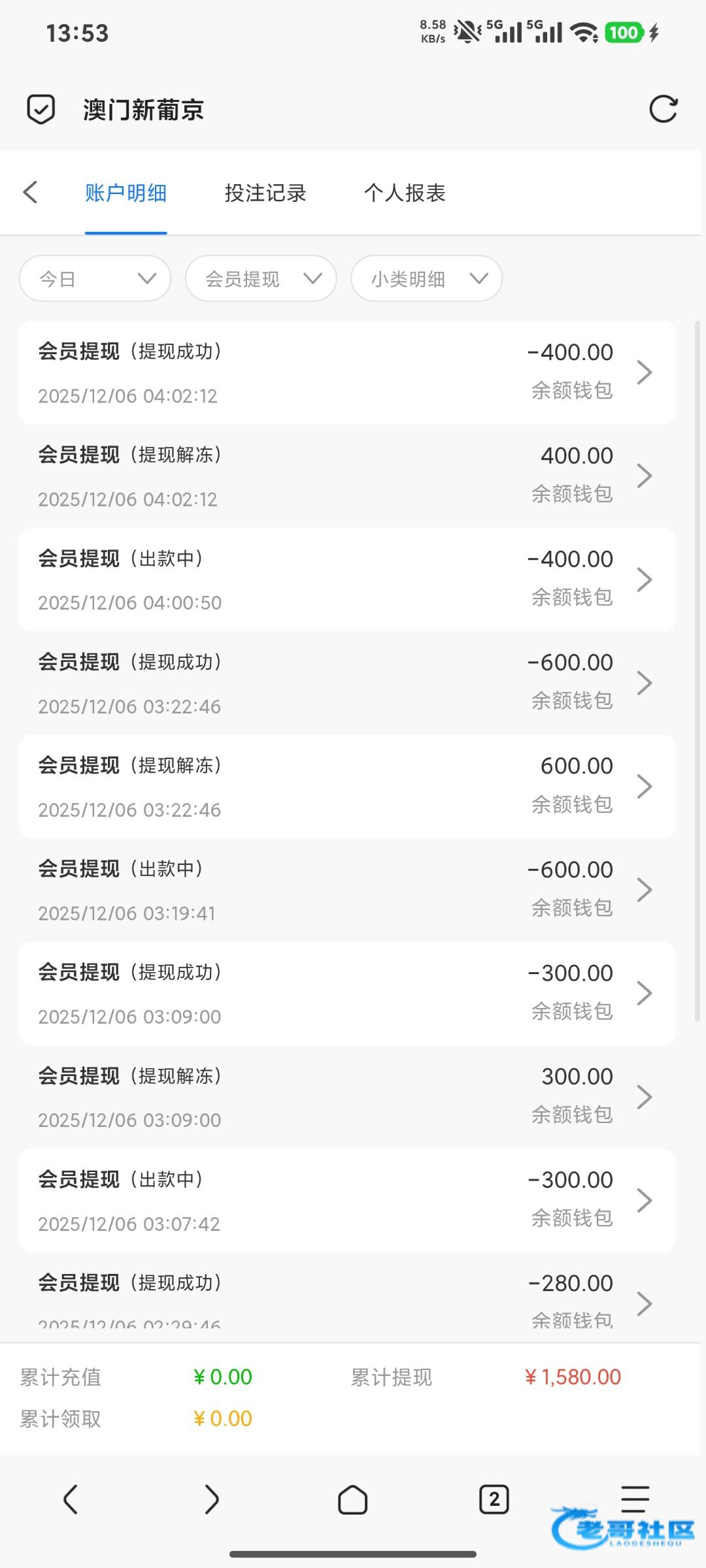Expand details chevron for 03:09:00 提现成功 entry
The height and width of the screenshot is (1568, 706).
(x=645, y=993)
